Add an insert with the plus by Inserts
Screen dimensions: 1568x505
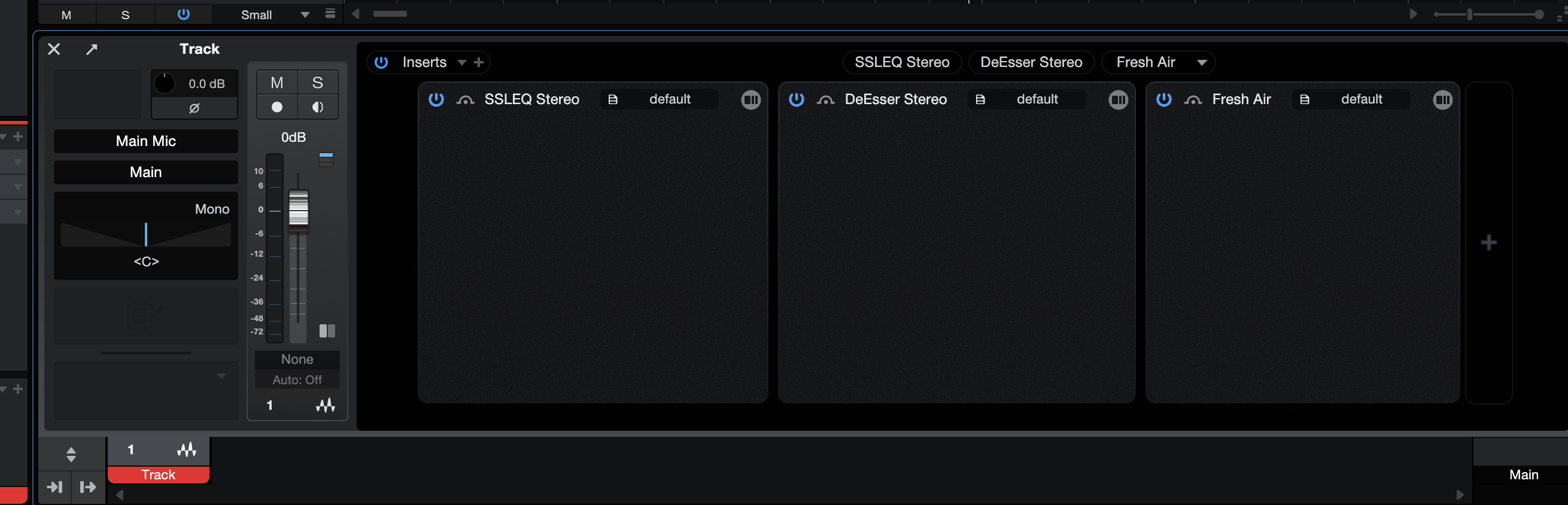tap(479, 62)
